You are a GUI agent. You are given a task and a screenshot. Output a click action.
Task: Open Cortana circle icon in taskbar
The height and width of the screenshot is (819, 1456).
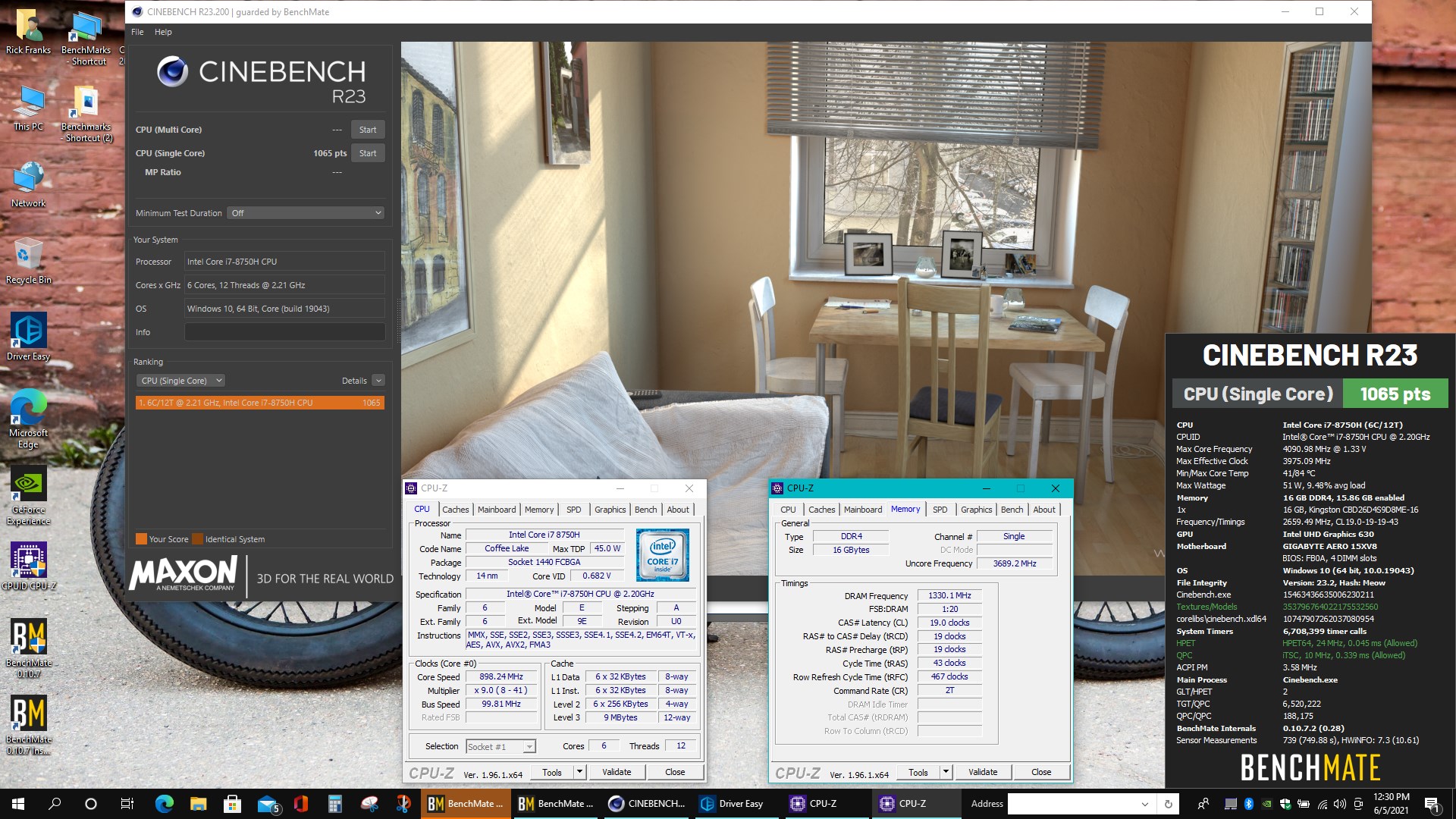click(91, 804)
